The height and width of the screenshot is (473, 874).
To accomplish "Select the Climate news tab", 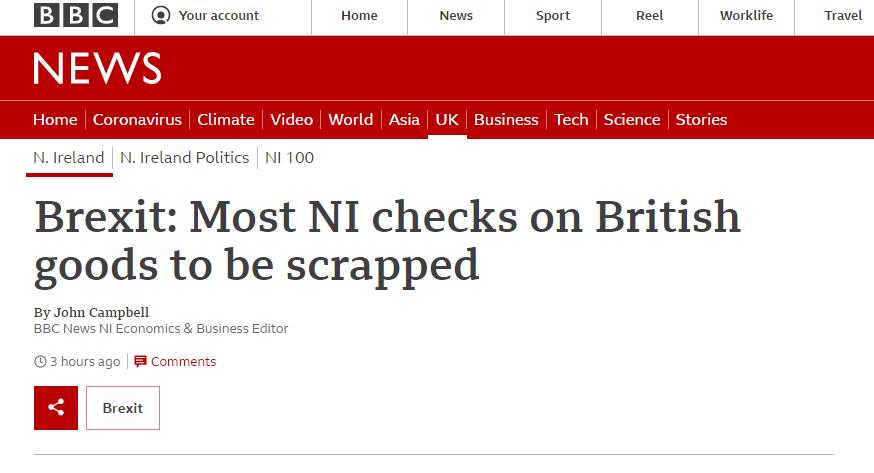I will pos(225,119).
